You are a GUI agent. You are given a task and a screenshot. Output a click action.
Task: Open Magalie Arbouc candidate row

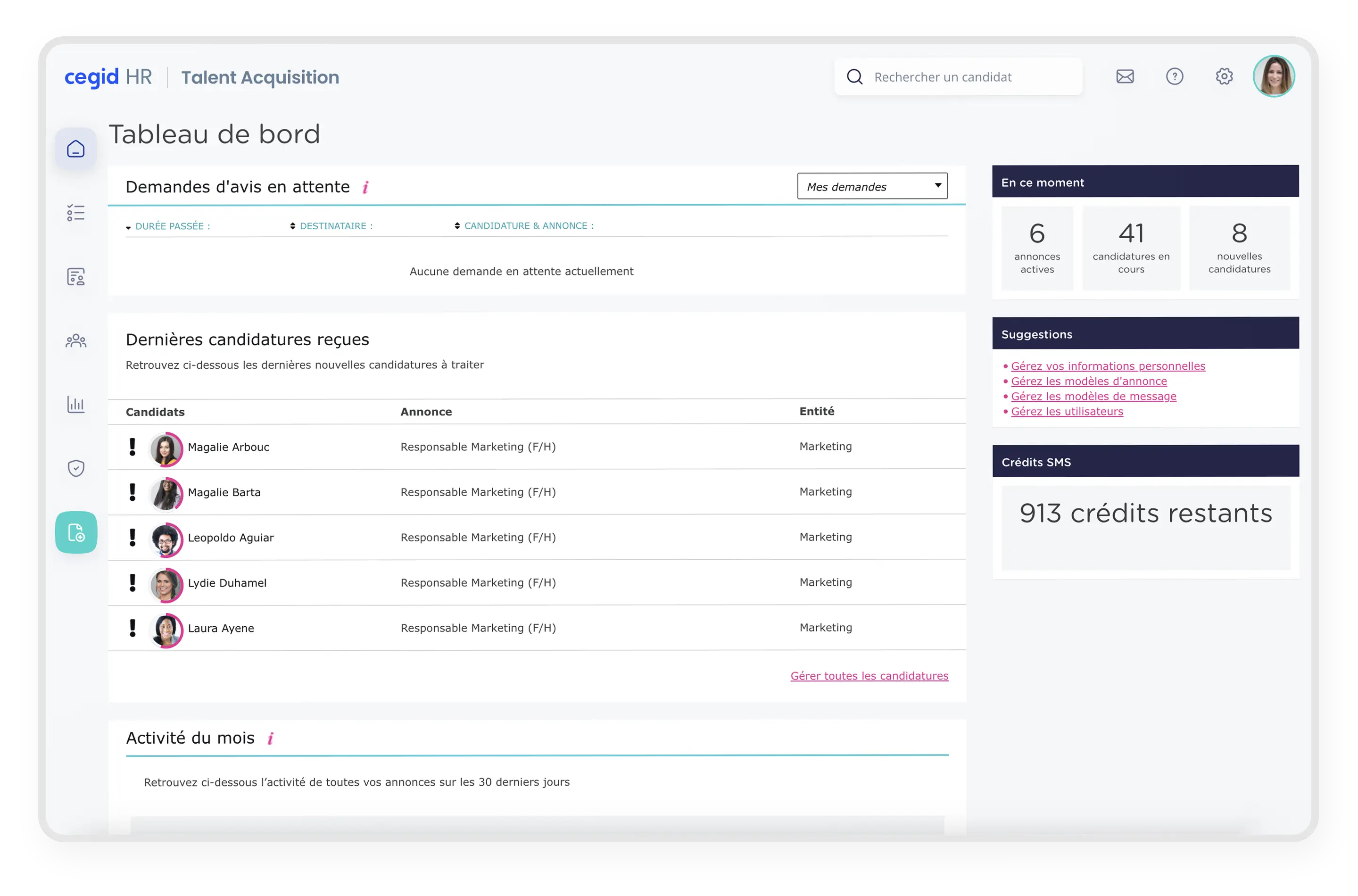pyautogui.click(x=229, y=448)
